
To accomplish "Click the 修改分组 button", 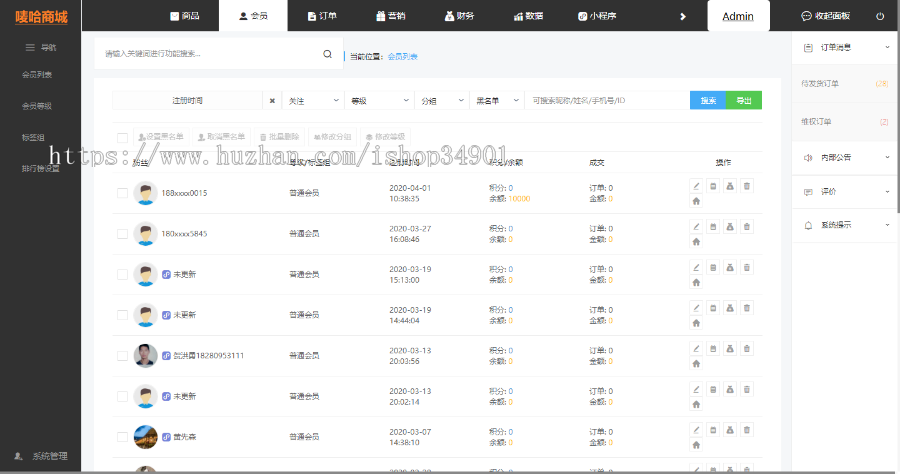I will pyautogui.click(x=332, y=137).
